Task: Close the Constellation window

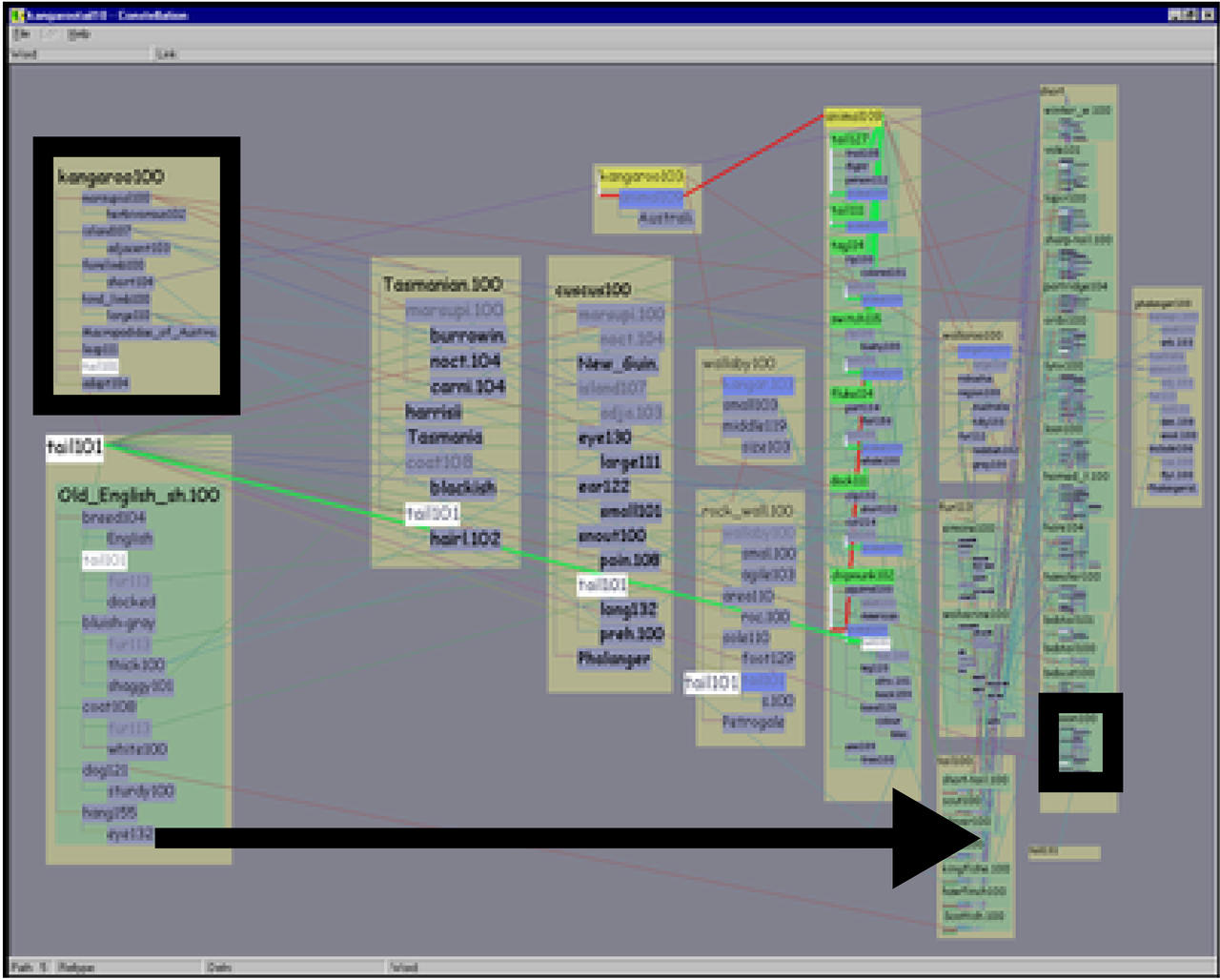Action: (1207, 15)
